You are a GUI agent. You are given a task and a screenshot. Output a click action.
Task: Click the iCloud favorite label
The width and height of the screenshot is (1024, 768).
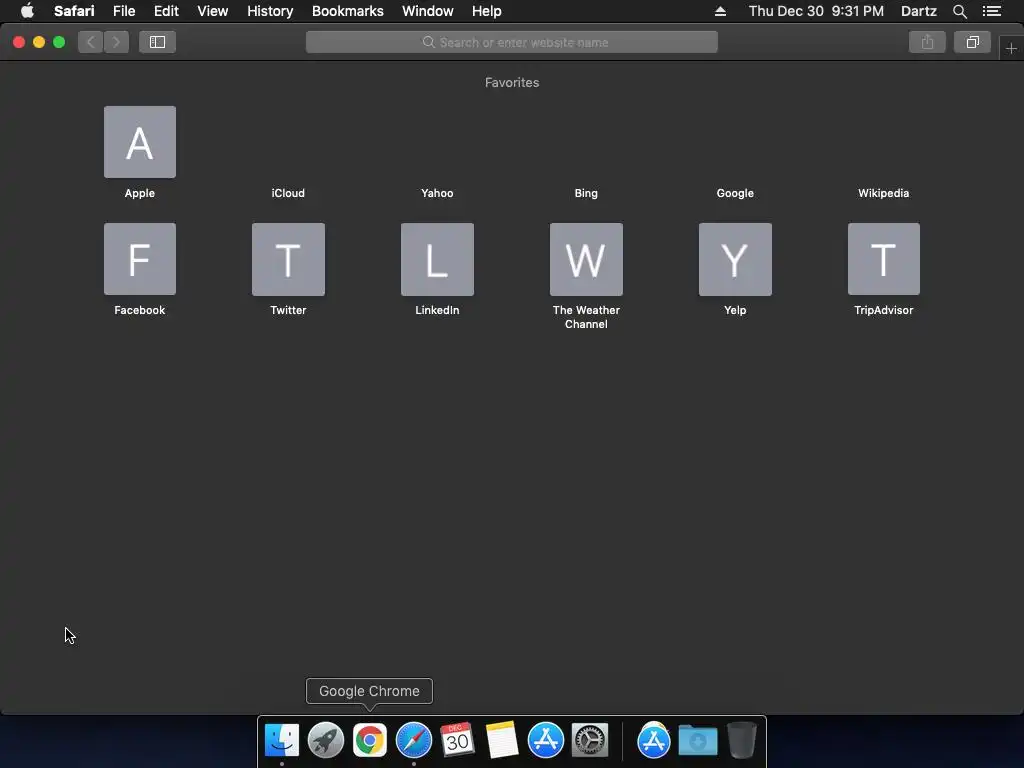point(288,193)
